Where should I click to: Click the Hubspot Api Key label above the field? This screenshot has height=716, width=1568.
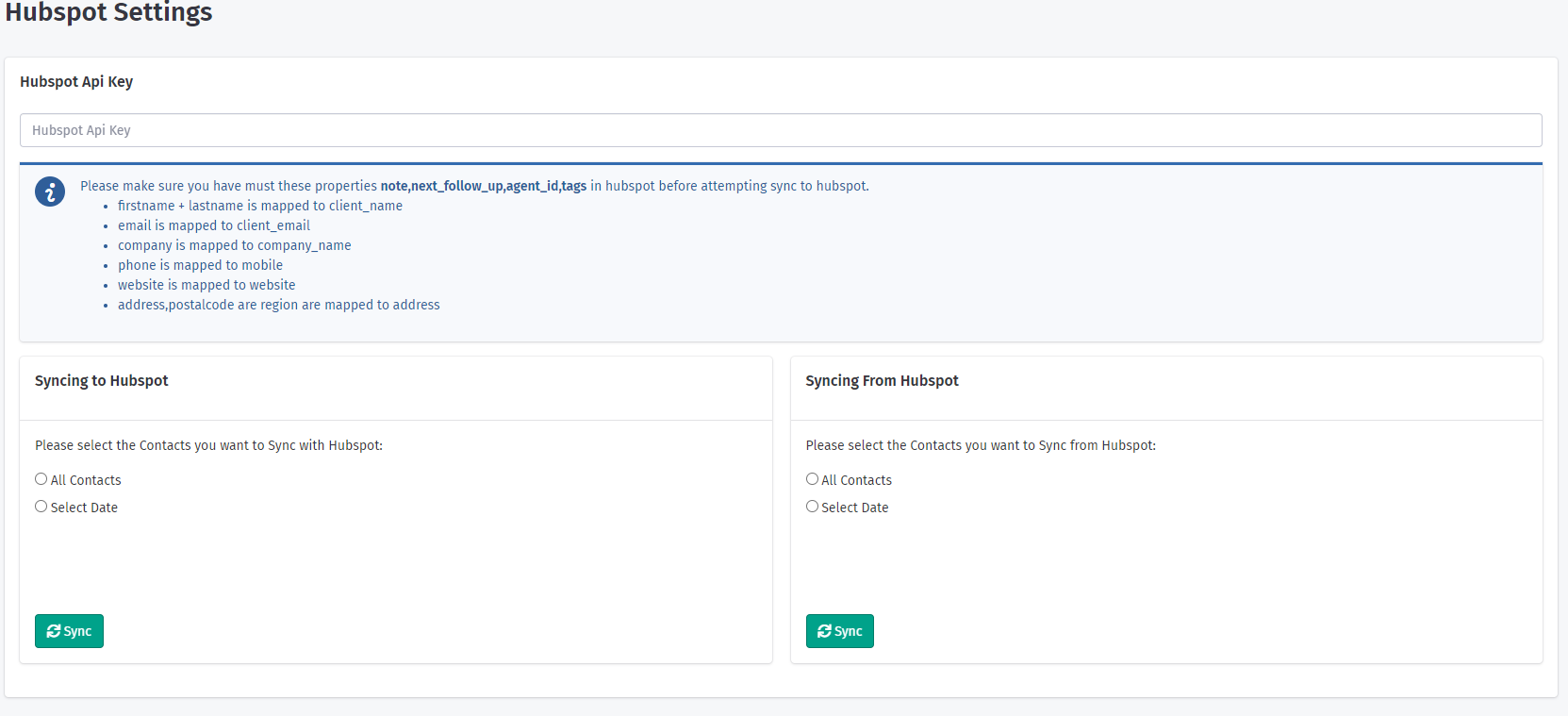click(x=76, y=82)
